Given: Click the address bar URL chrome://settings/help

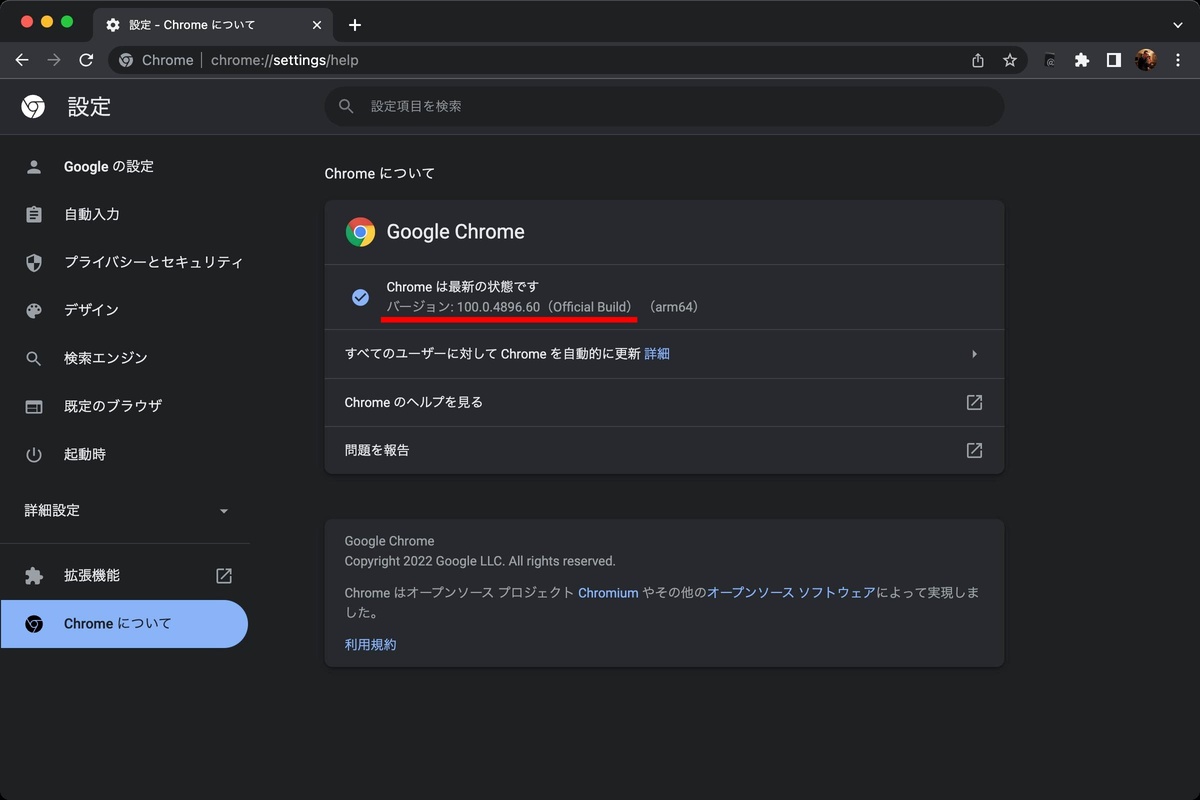Looking at the screenshot, I should 285,60.
